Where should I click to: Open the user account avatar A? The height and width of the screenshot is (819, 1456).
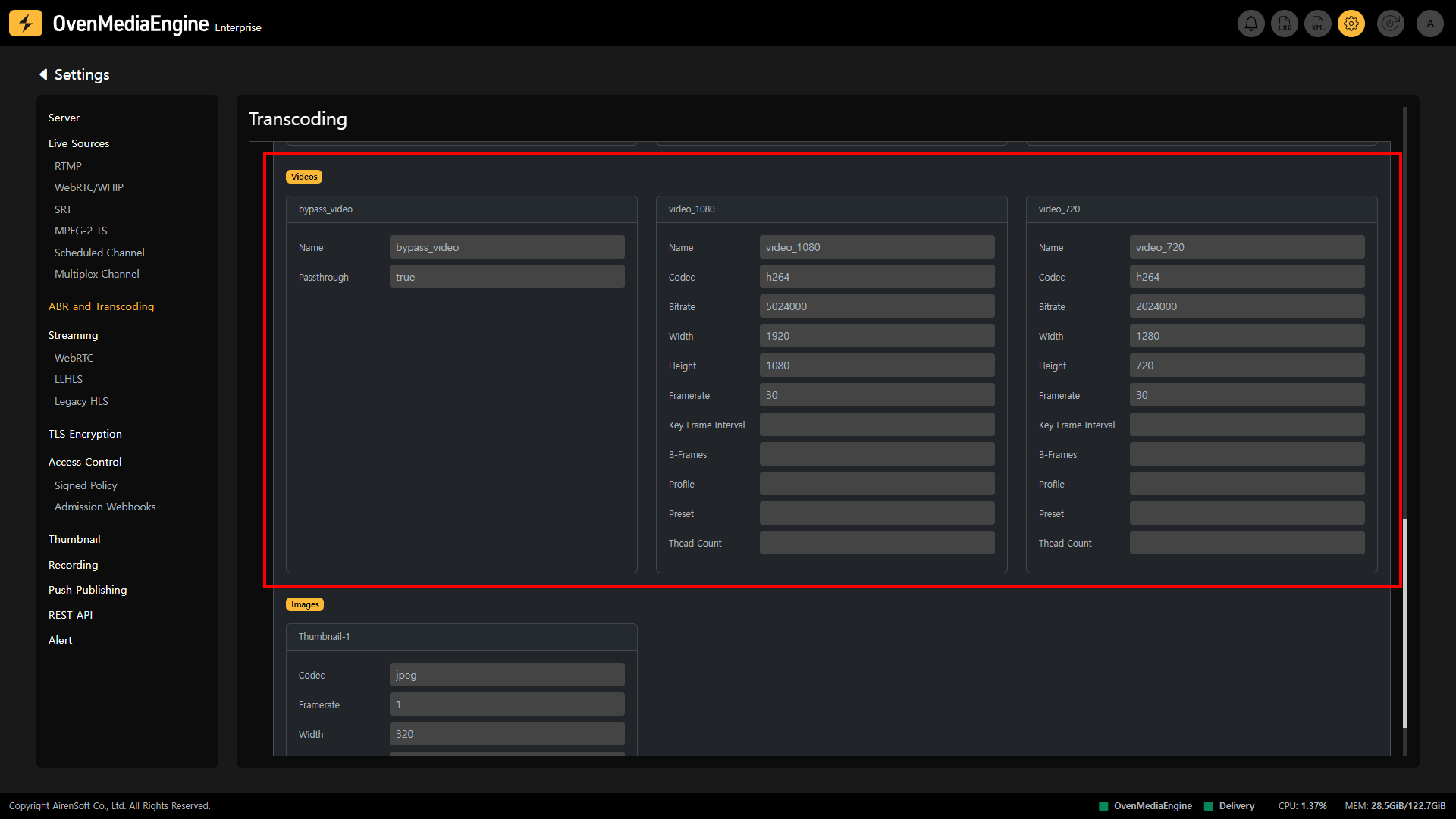pyautogui.click(x=1430, y=24)
